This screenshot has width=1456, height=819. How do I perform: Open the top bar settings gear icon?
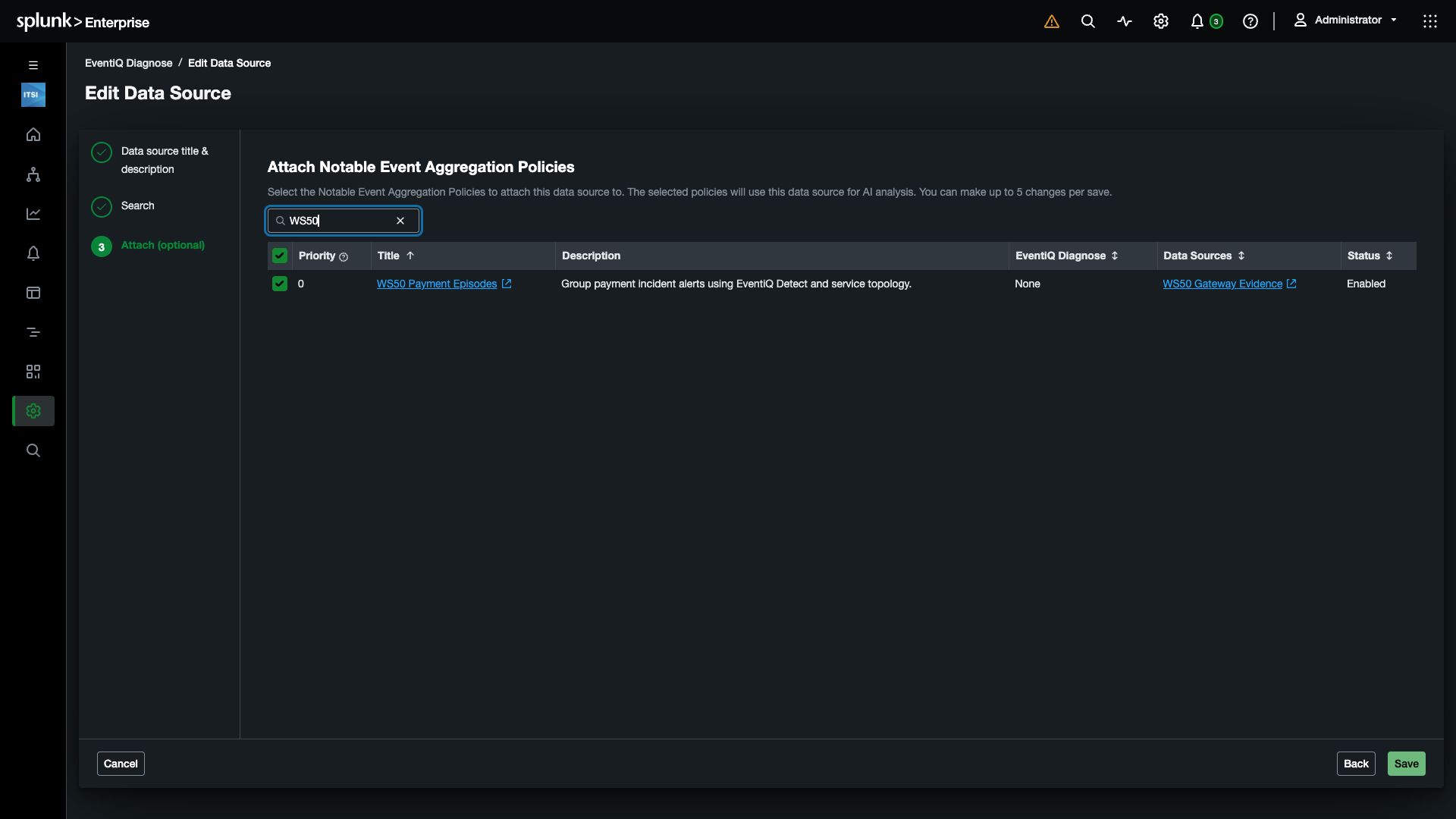tap(1160, 21)
